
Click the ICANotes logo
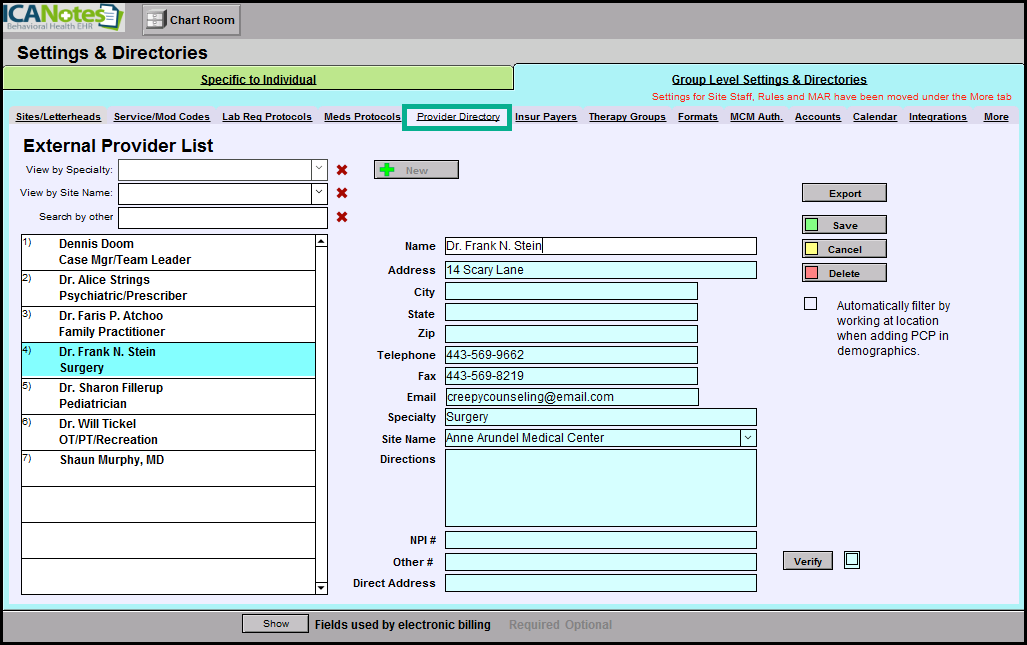click(x=64, y=18)
